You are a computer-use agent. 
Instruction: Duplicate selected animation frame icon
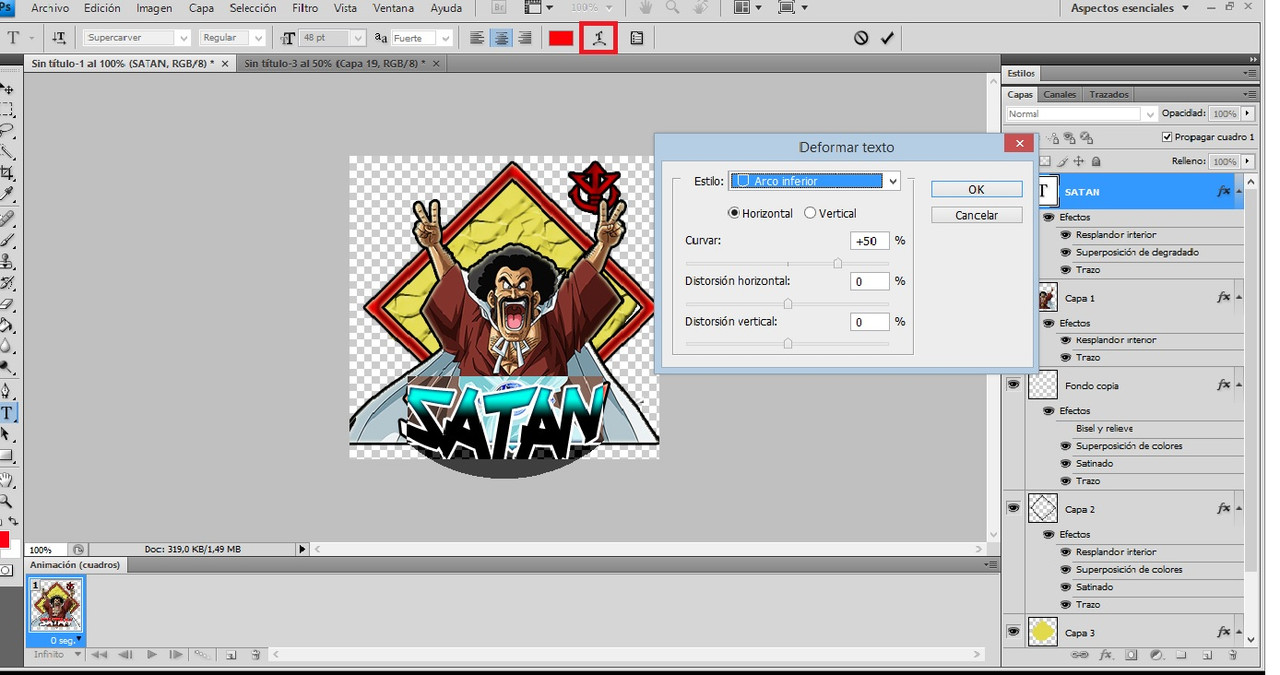(231, 655)
